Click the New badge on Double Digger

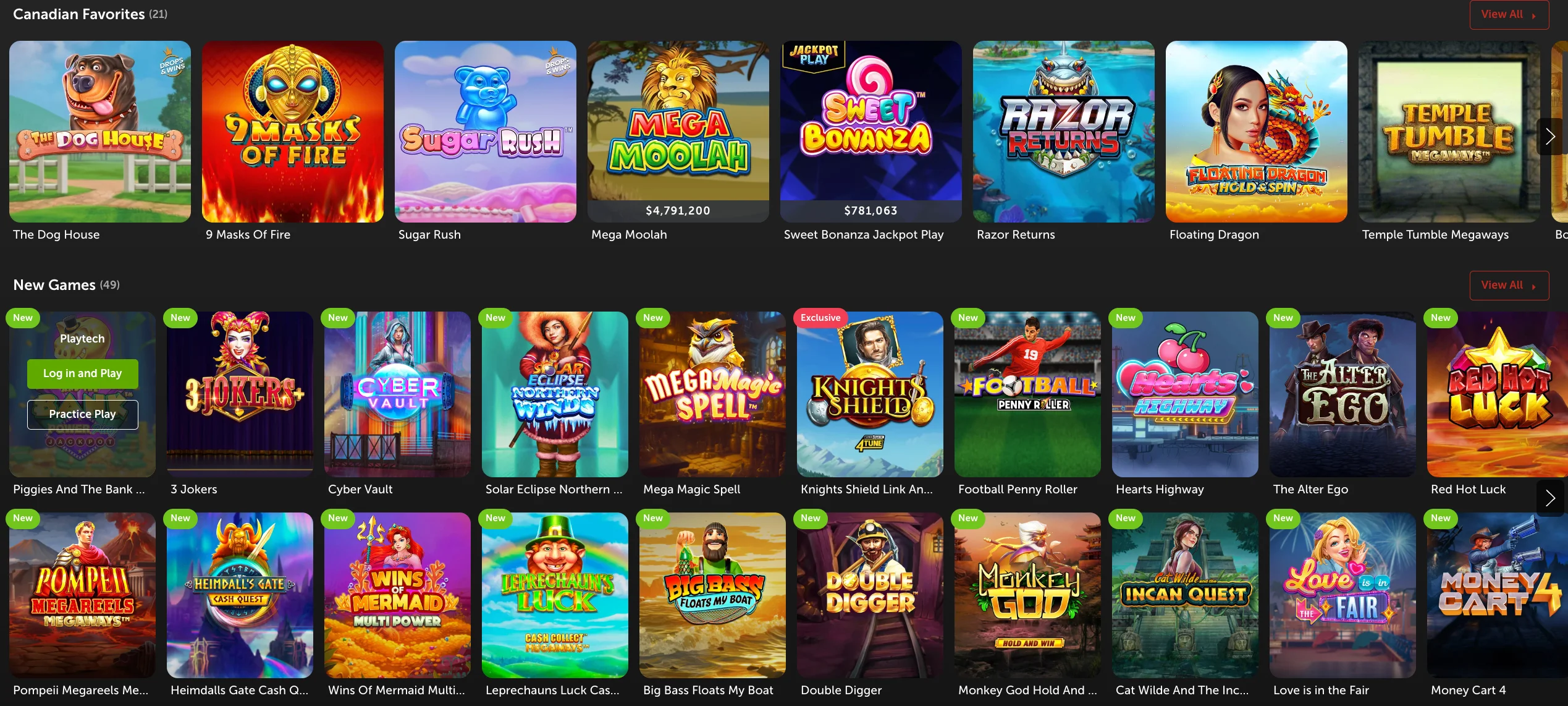tap(811, 518)
